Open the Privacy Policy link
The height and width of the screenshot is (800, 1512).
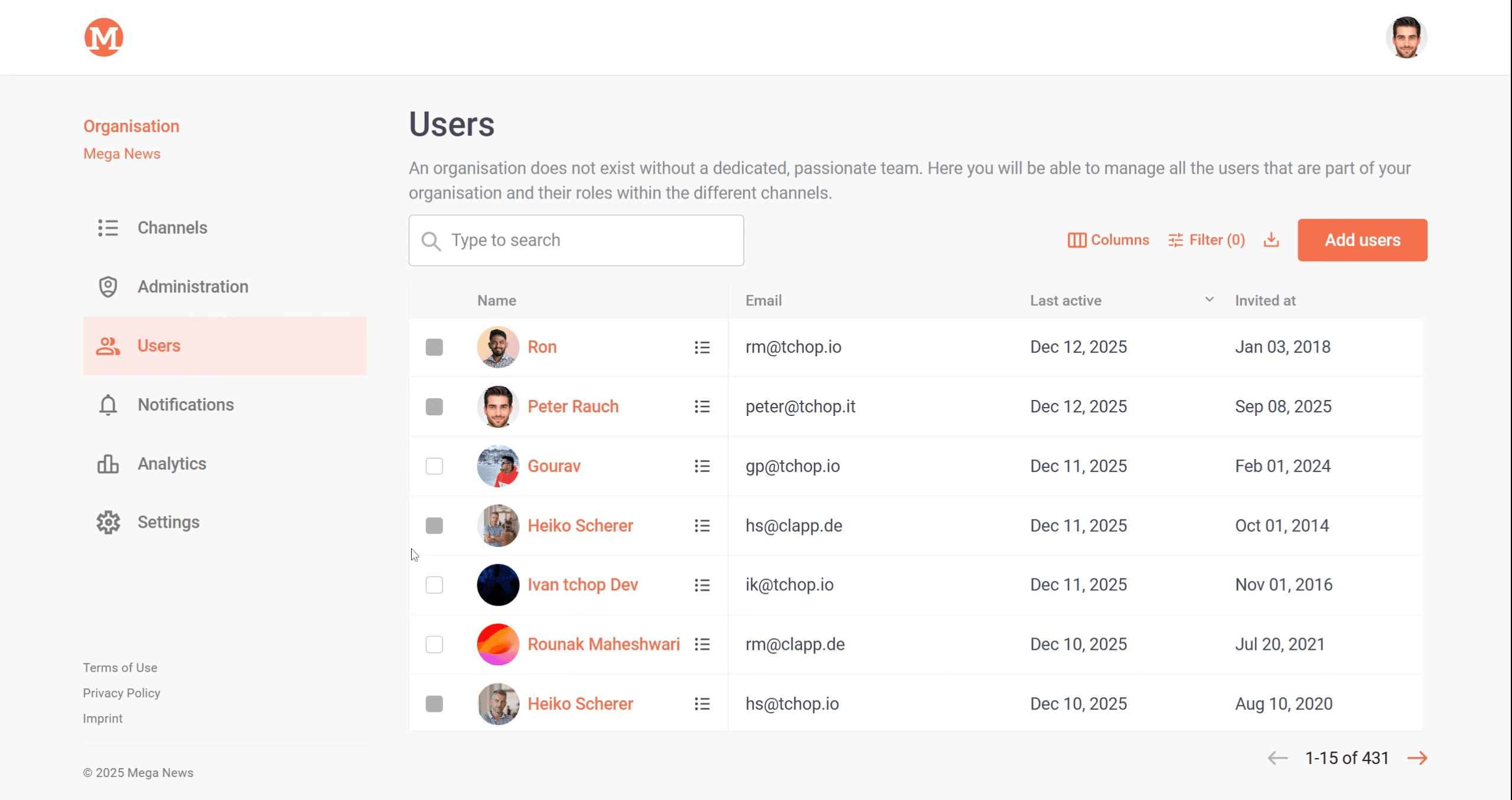click(121, 693)
